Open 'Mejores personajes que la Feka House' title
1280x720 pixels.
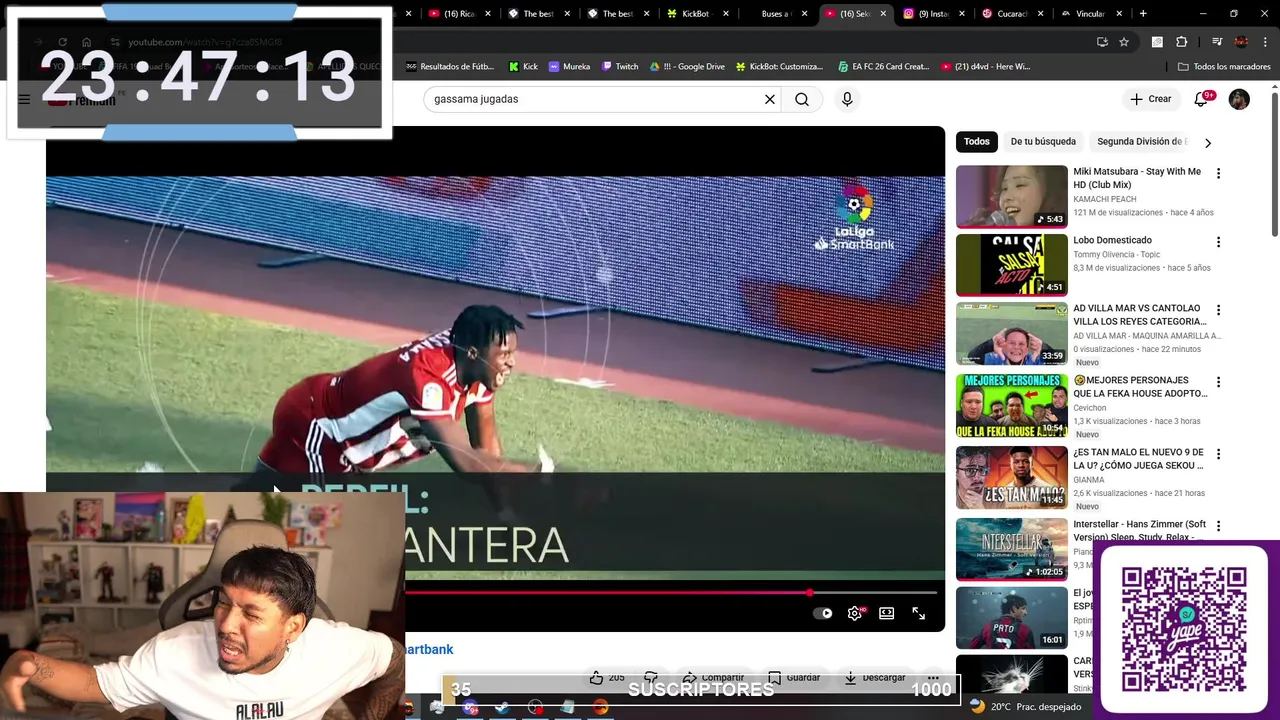point(1140,387)
